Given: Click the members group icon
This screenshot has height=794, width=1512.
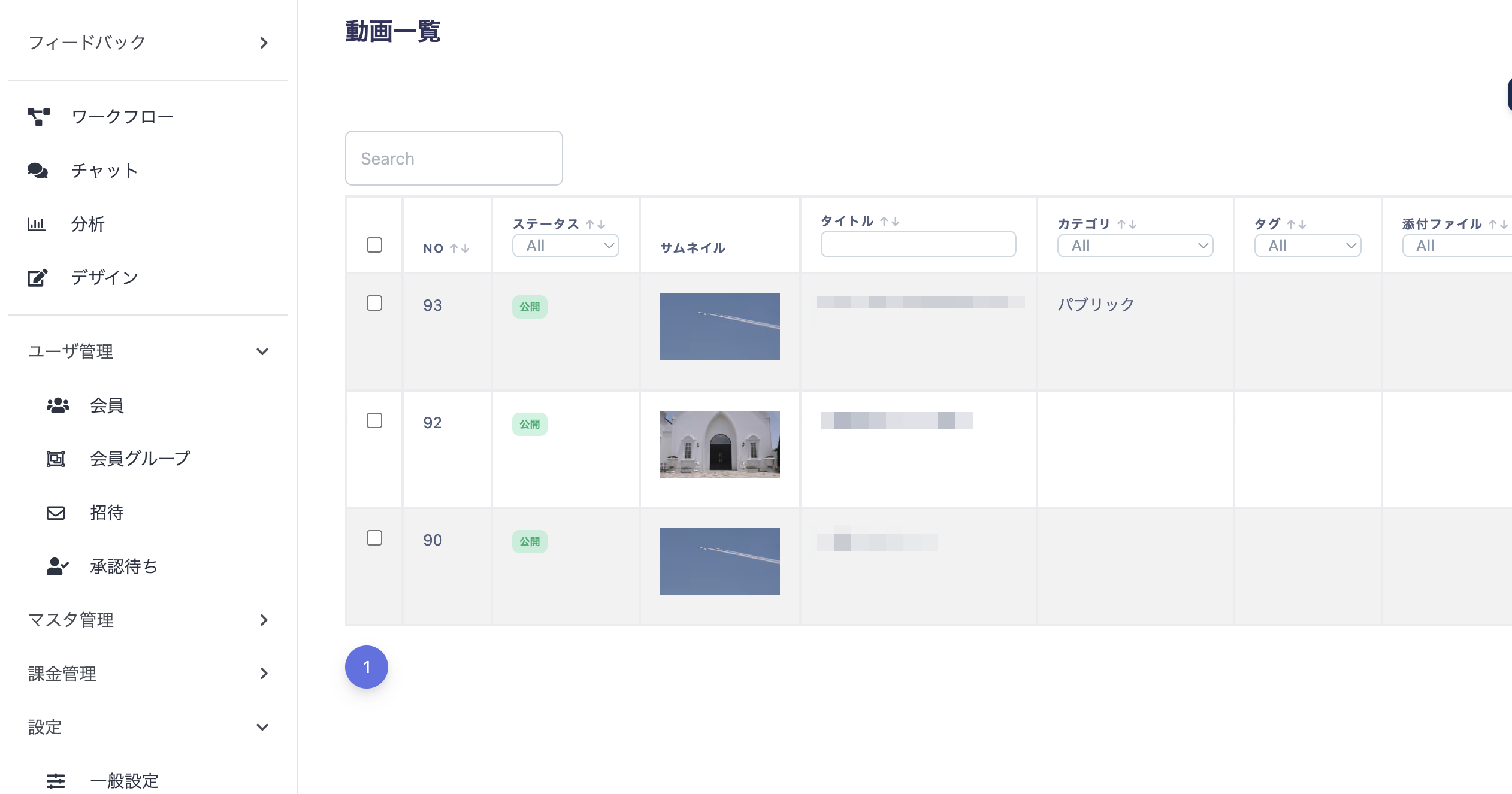Looking at the screenshot, I should [x=58, y=405].
